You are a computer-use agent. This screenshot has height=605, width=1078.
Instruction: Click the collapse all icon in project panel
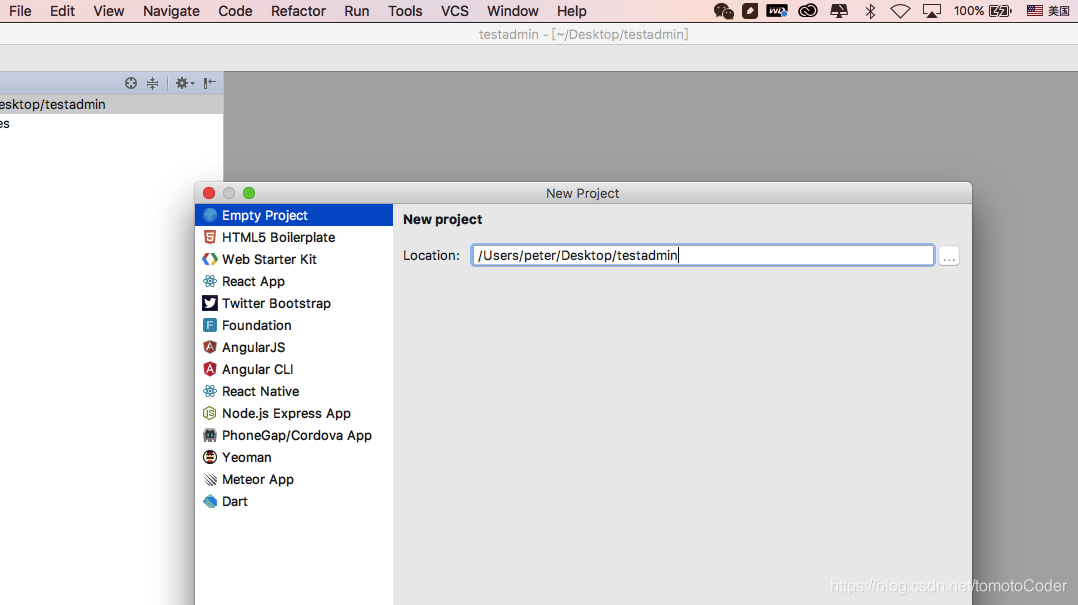click(153, 83)
